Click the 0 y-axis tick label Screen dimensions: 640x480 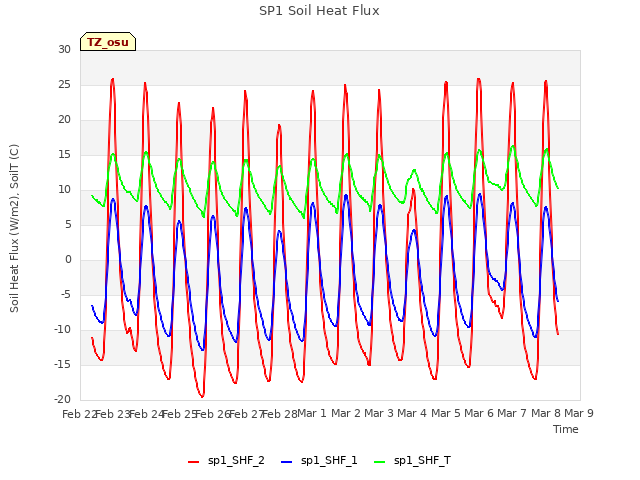[68, 260]
